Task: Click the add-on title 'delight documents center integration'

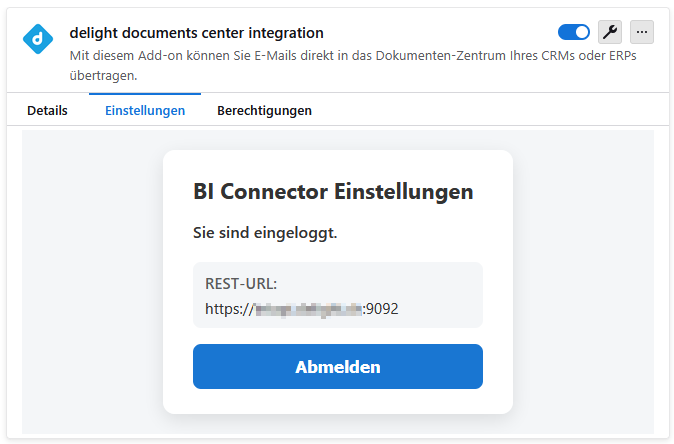Action: pos(196,33)
